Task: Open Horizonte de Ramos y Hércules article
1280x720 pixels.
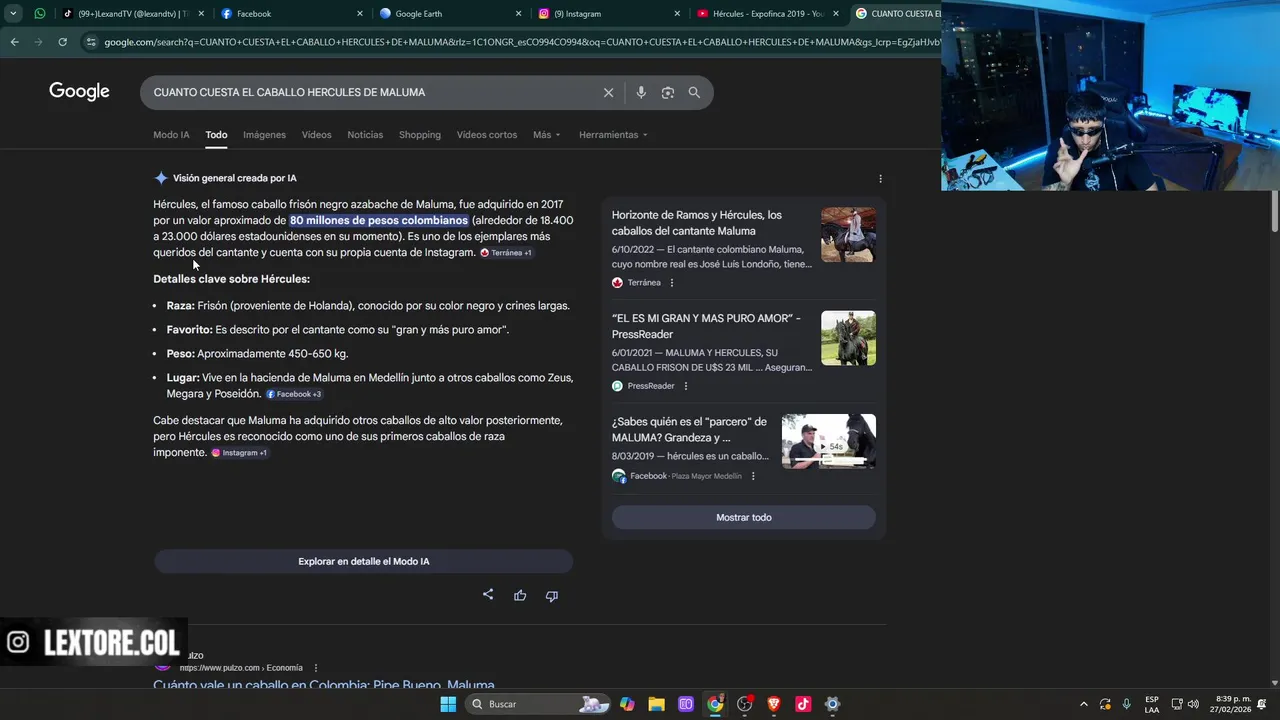Action: 697,223
